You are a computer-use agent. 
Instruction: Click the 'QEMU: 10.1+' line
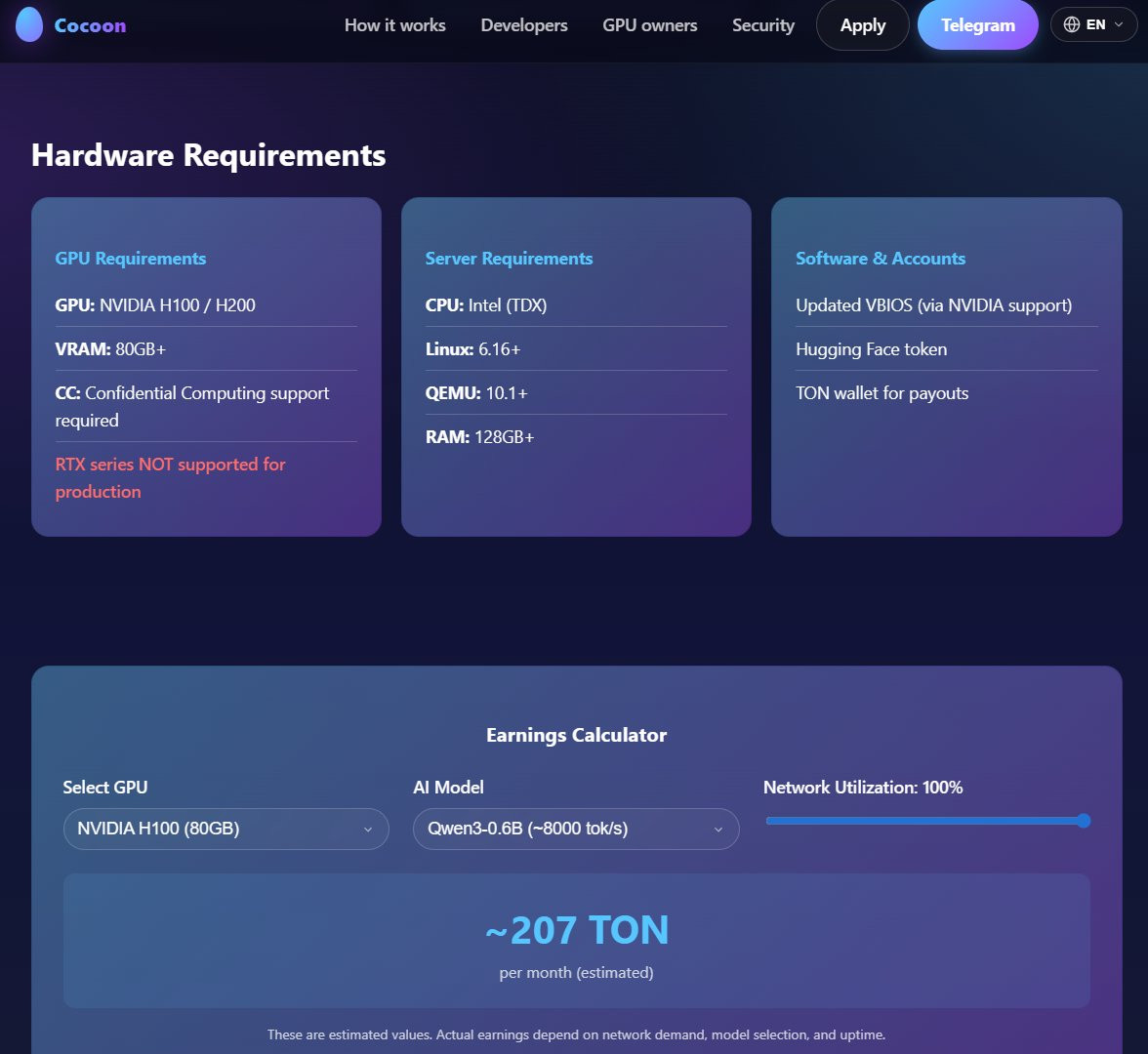pyautogui.click(x=476, y=393)
